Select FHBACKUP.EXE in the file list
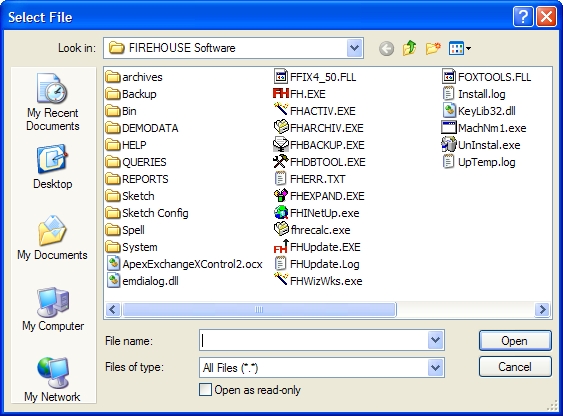 point(319,145)
